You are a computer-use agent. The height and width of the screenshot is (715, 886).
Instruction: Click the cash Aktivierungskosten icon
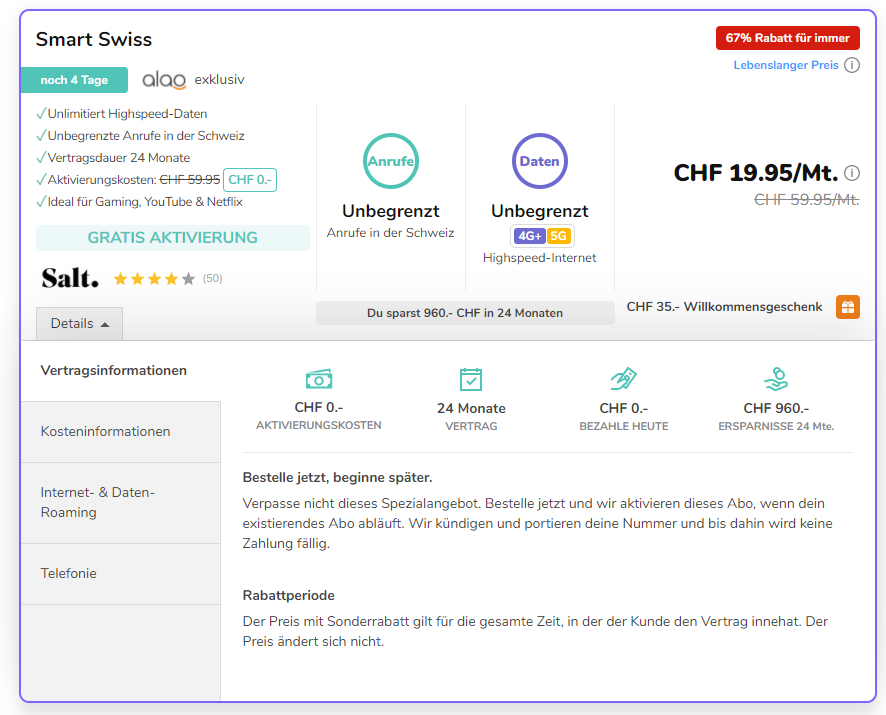pos(319,379)
